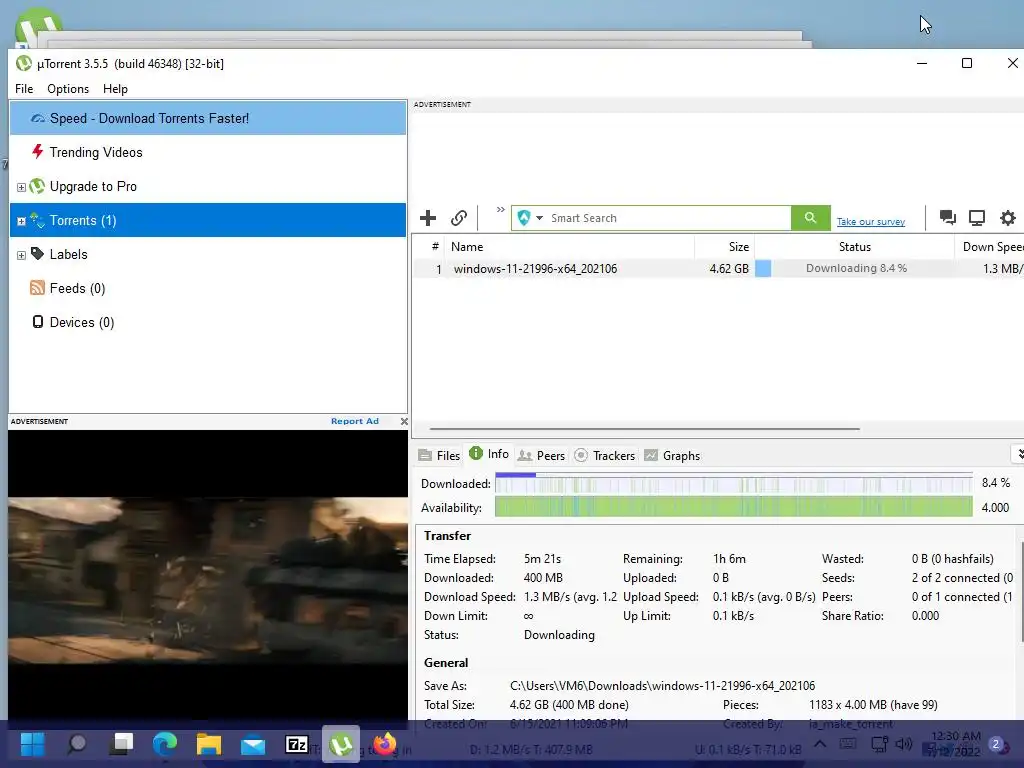Click the Feeds RSS icon
This screenshot has height=768, width=1024.
pos(37,287)
